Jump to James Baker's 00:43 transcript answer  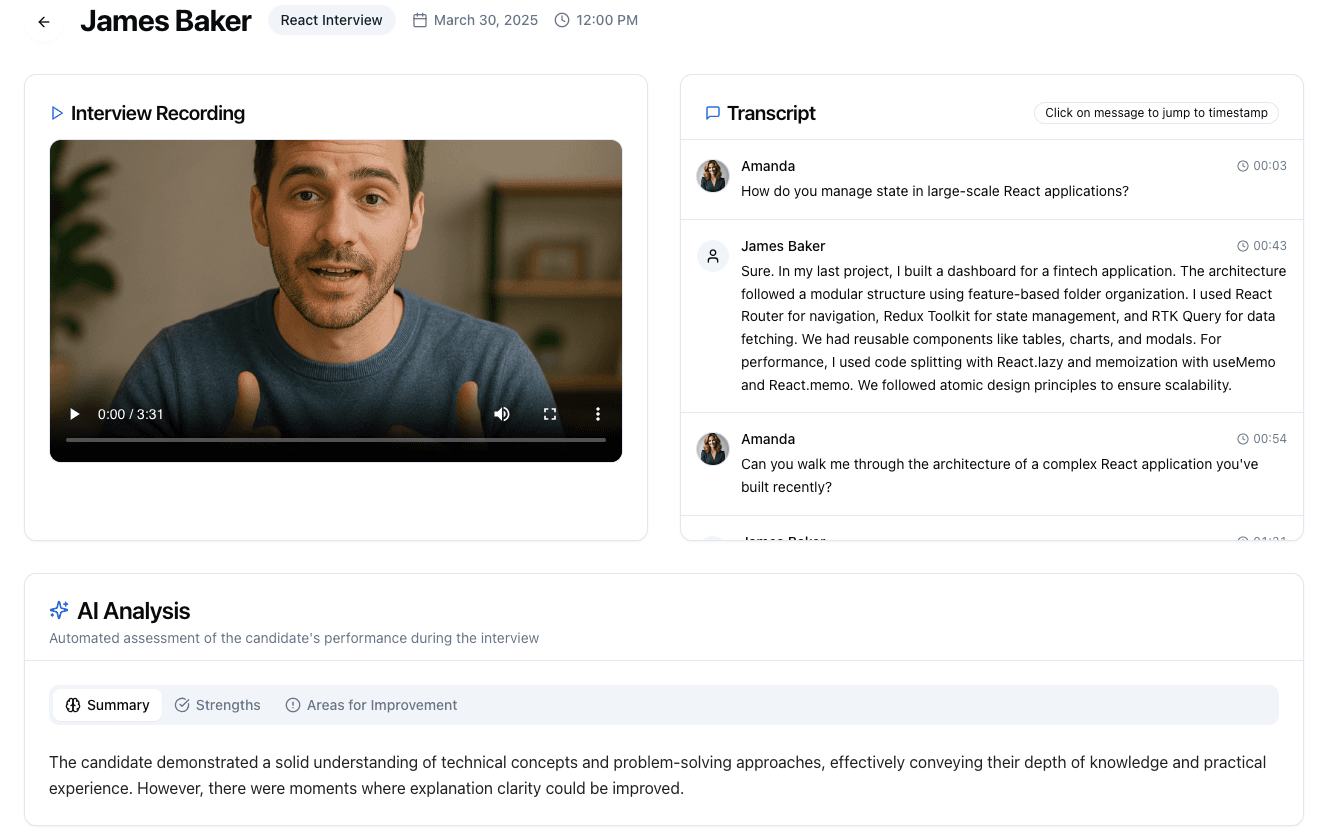1012,327
